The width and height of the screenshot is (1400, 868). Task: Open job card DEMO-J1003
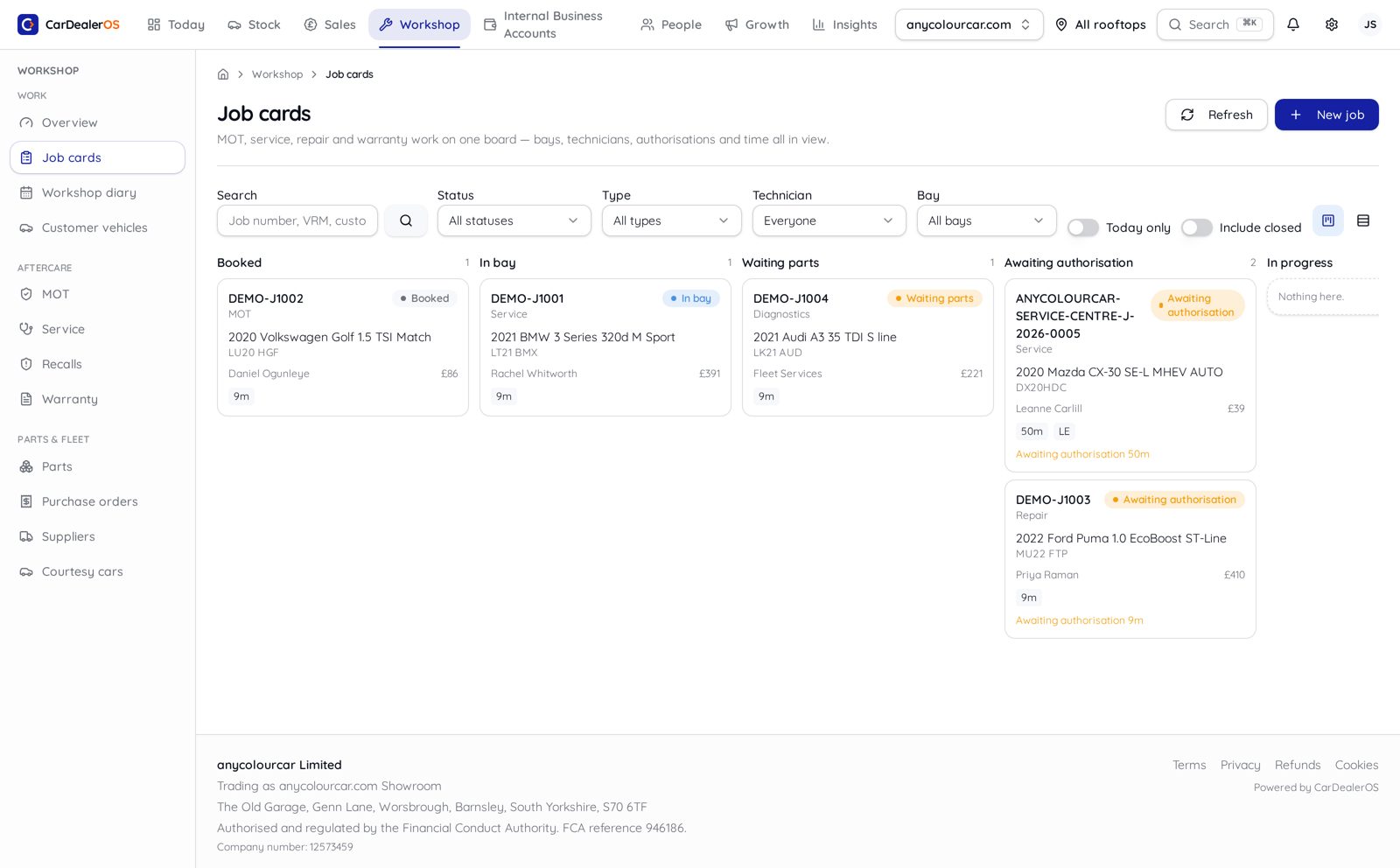click(x=1130, y=559)
